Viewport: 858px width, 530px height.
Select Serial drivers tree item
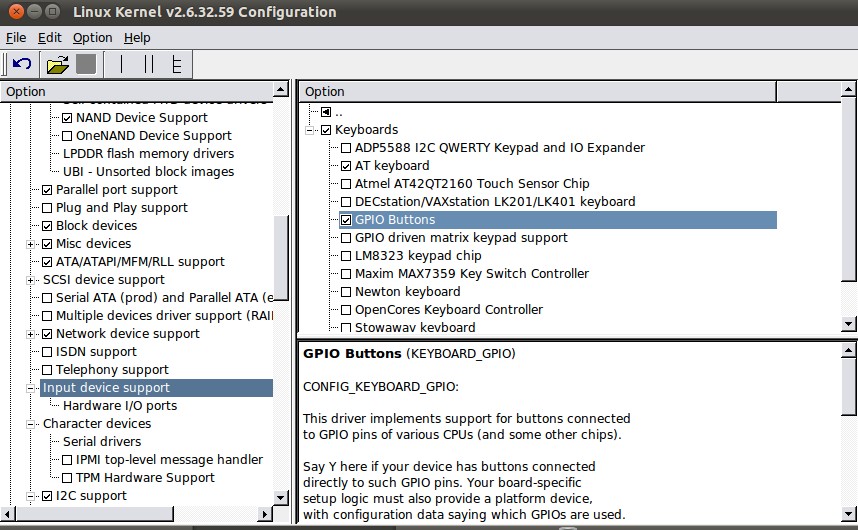point(102,442)
